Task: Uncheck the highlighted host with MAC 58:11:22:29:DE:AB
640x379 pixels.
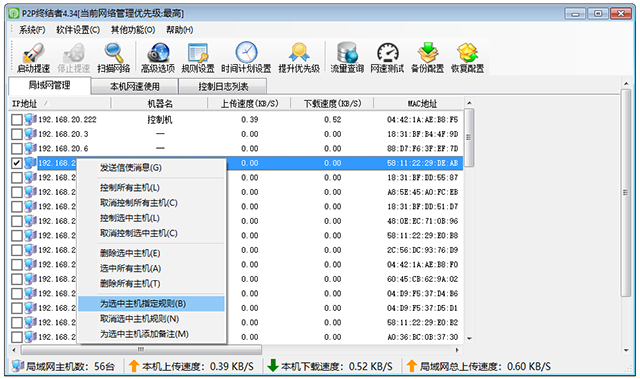Action: pyautogui.click(x=17, y=163)
